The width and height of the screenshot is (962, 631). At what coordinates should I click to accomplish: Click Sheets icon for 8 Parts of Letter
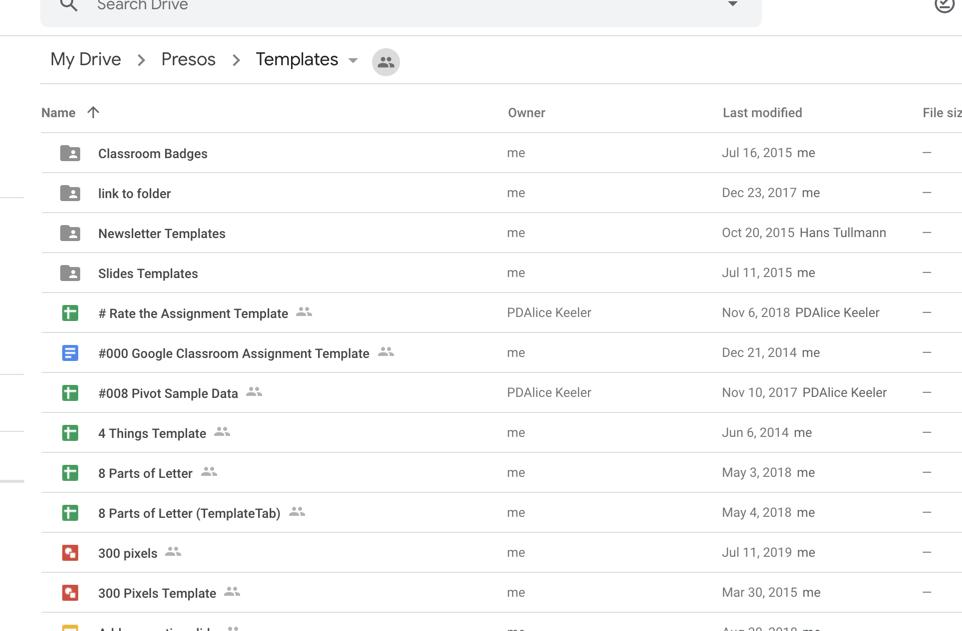[x=70, y=473]
